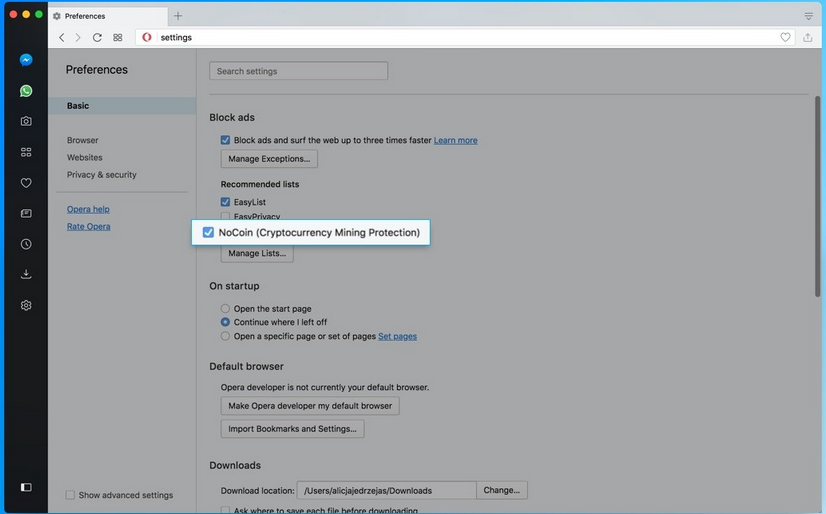The image size is (826, 514).
Task: Click the share icon in toolbar
Action: coord(808,37)
